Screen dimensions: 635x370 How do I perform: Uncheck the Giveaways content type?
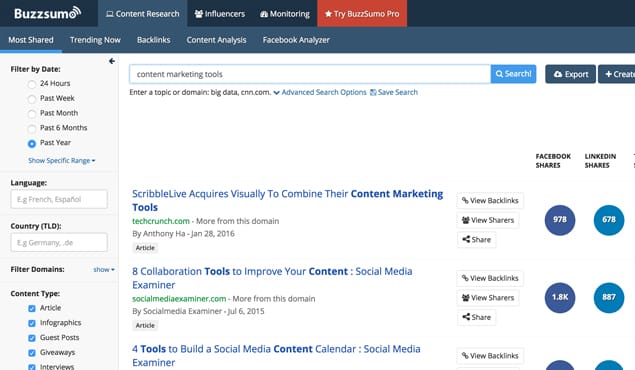[x=32, y=353]
